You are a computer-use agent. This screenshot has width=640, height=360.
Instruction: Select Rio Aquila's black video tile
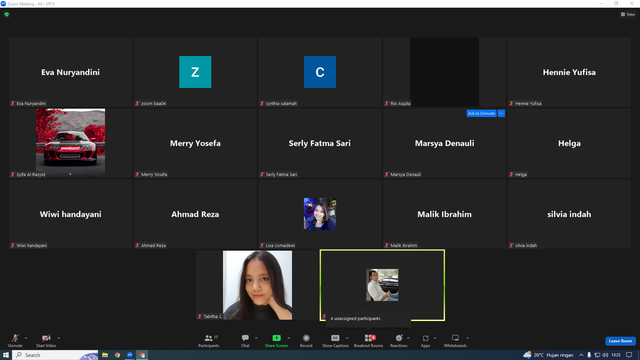click(x=444, y=72)
